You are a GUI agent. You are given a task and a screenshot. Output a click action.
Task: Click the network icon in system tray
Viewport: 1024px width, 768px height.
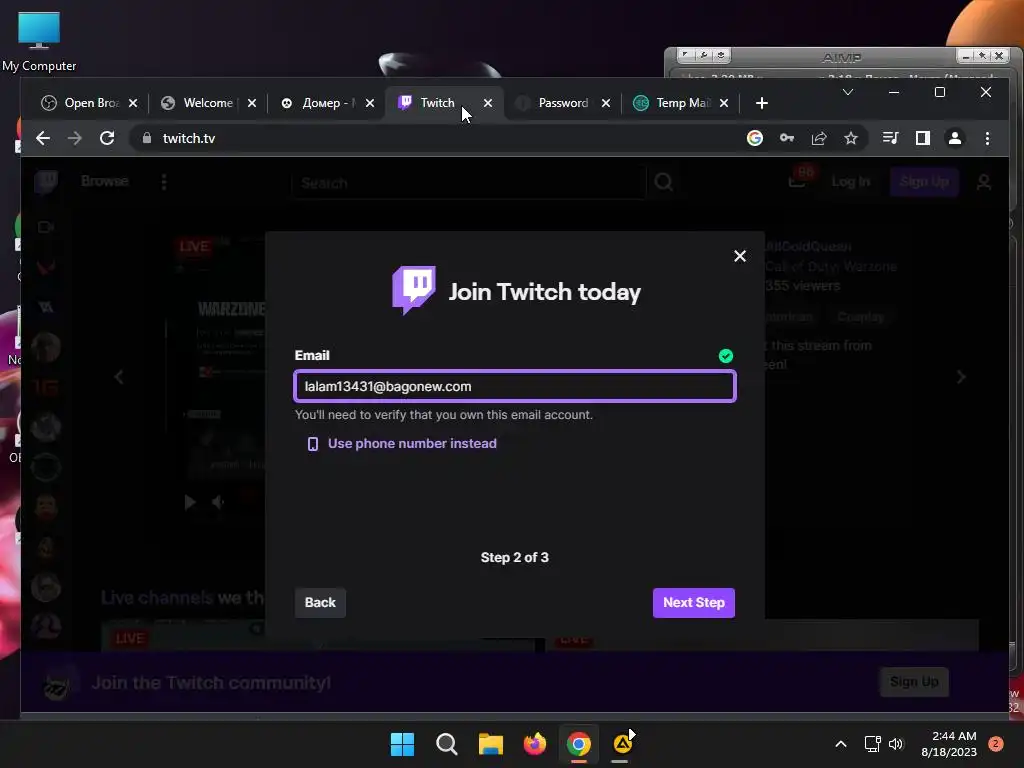(x=872, y=744)
